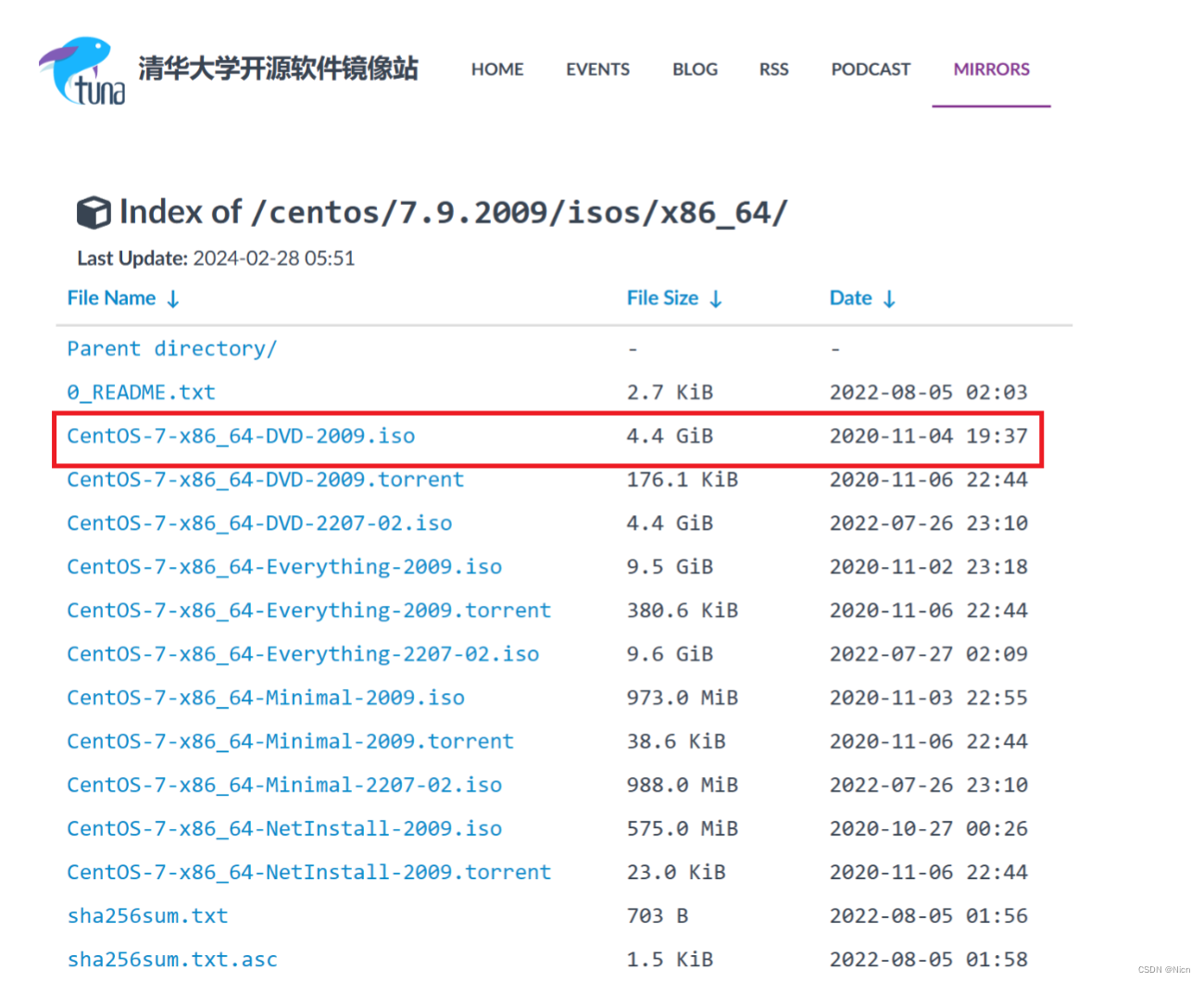1204x982 pixels.
Task: Open the PODCAST section
Action: pos(870,69)
